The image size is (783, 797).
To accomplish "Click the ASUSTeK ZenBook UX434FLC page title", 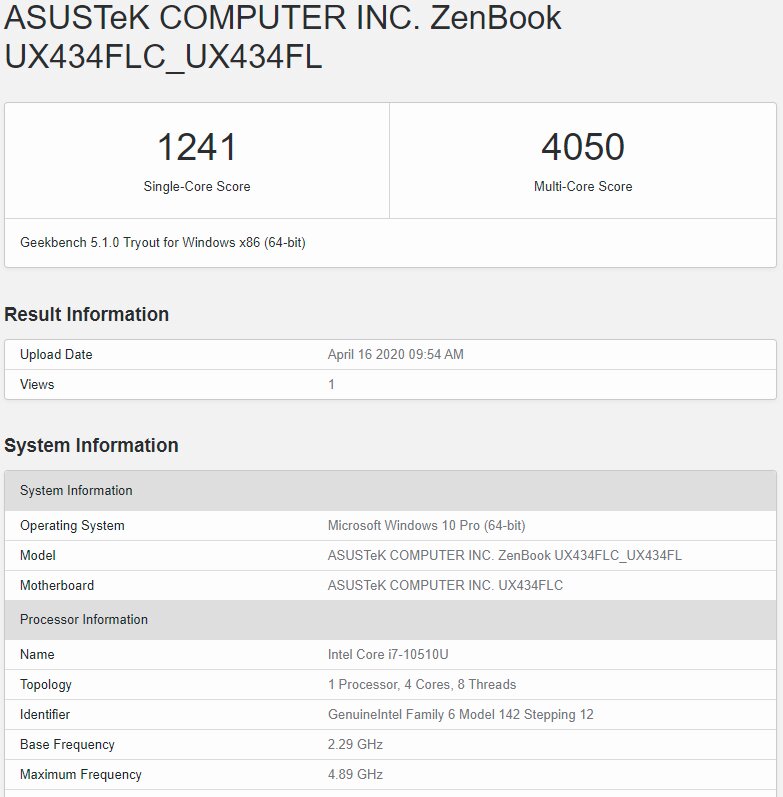I will click(283, 37).
